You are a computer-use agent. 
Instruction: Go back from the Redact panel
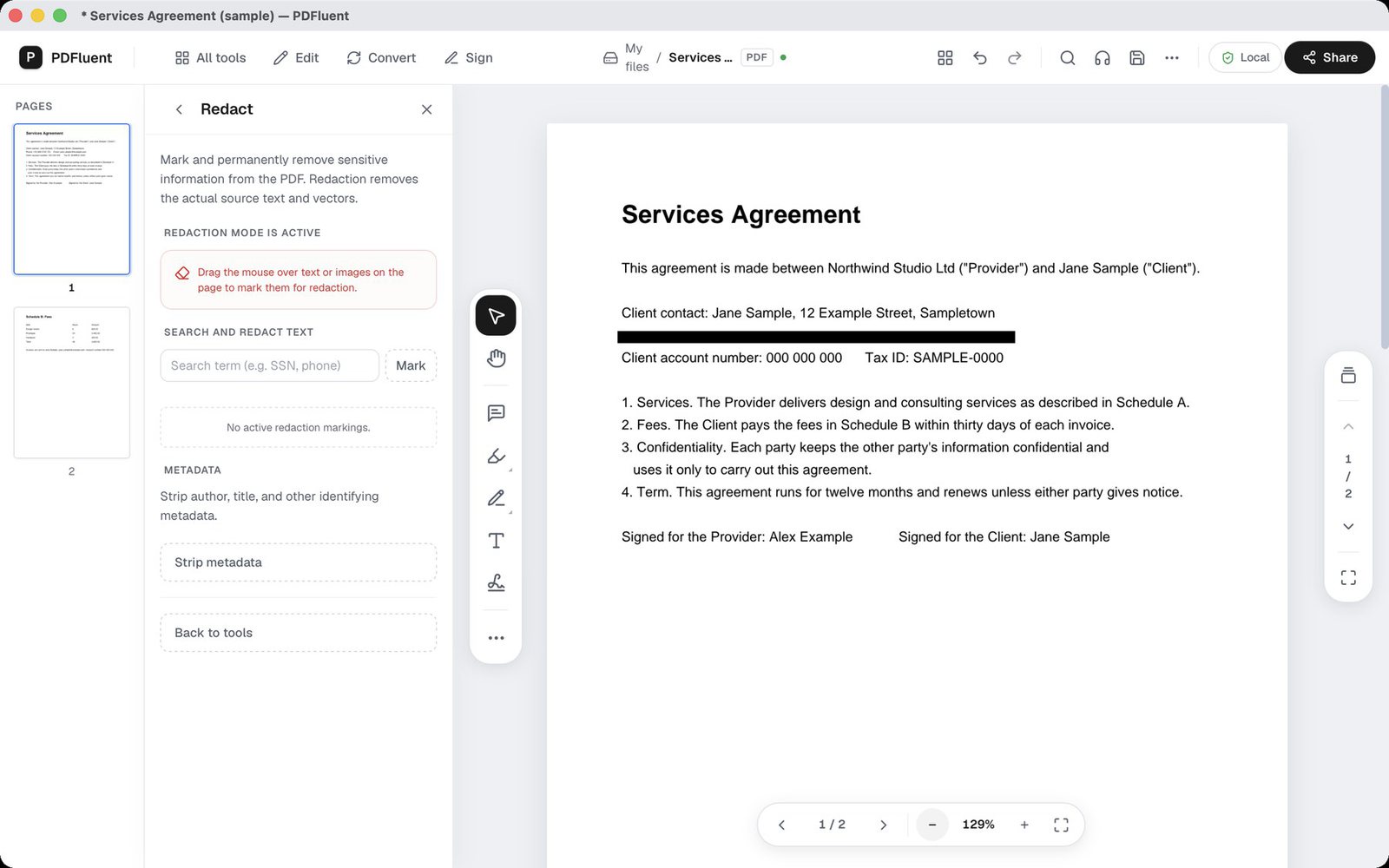point(179,109)
